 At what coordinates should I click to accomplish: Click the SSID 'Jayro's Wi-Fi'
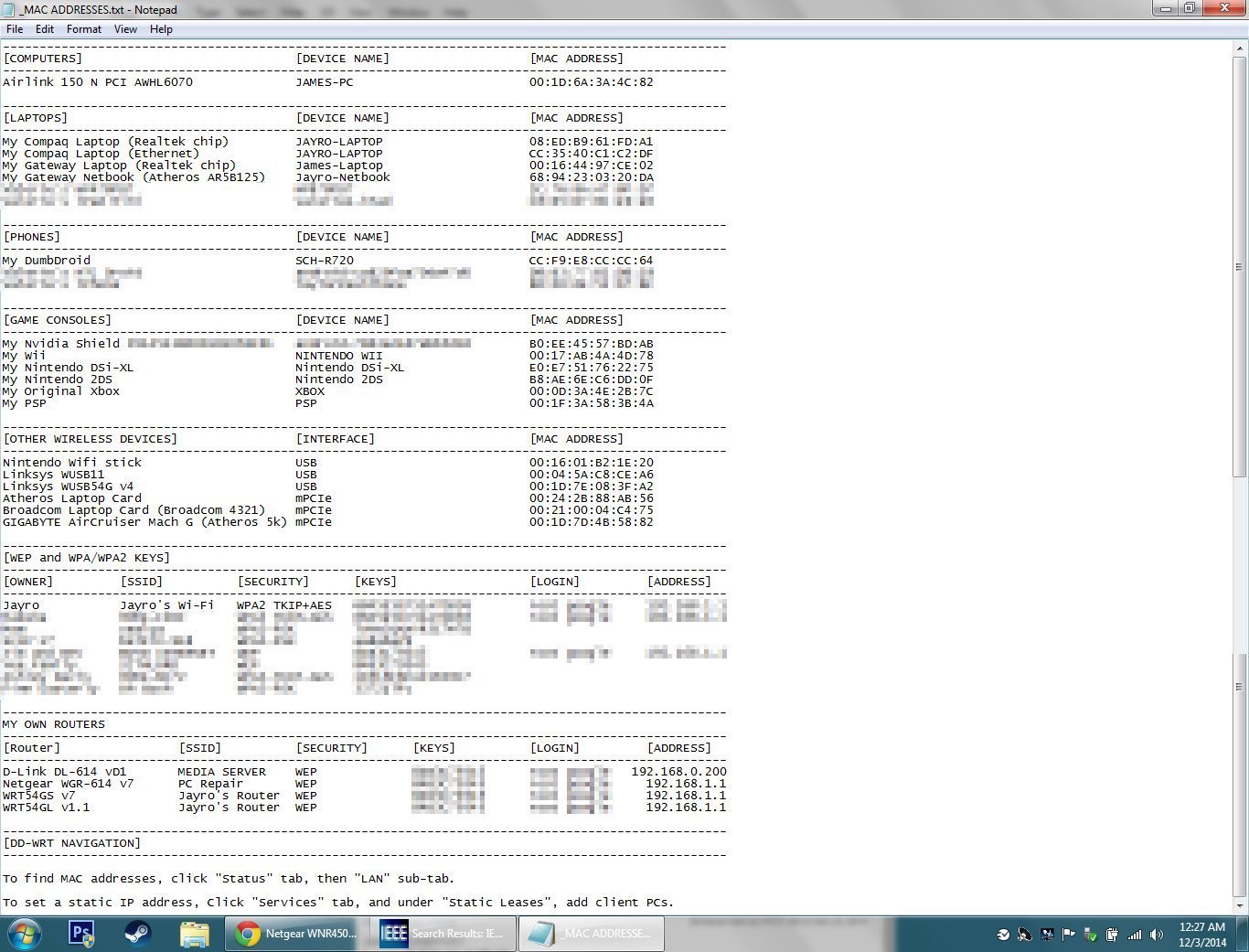(167, 605)
